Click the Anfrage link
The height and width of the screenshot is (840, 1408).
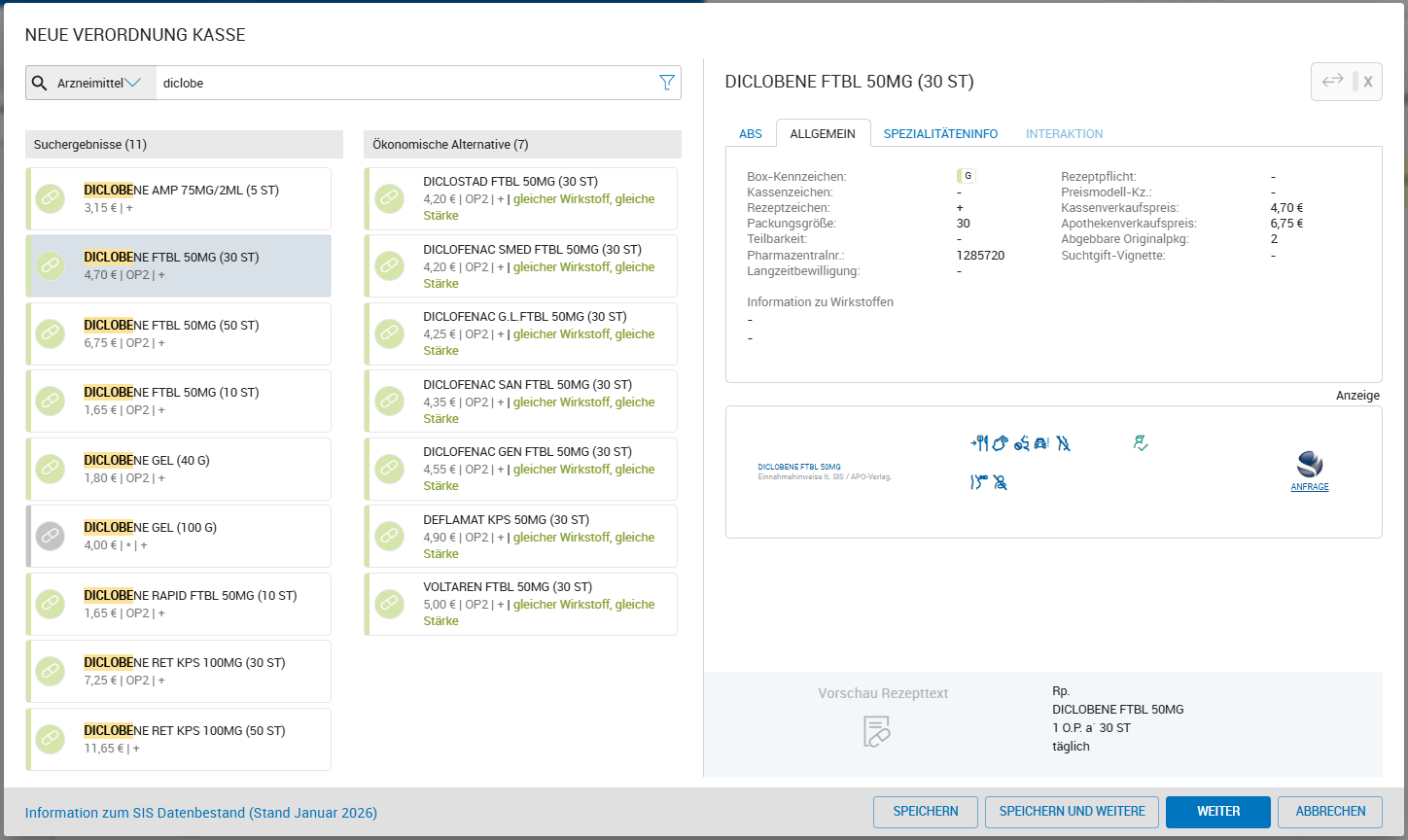1309,487
